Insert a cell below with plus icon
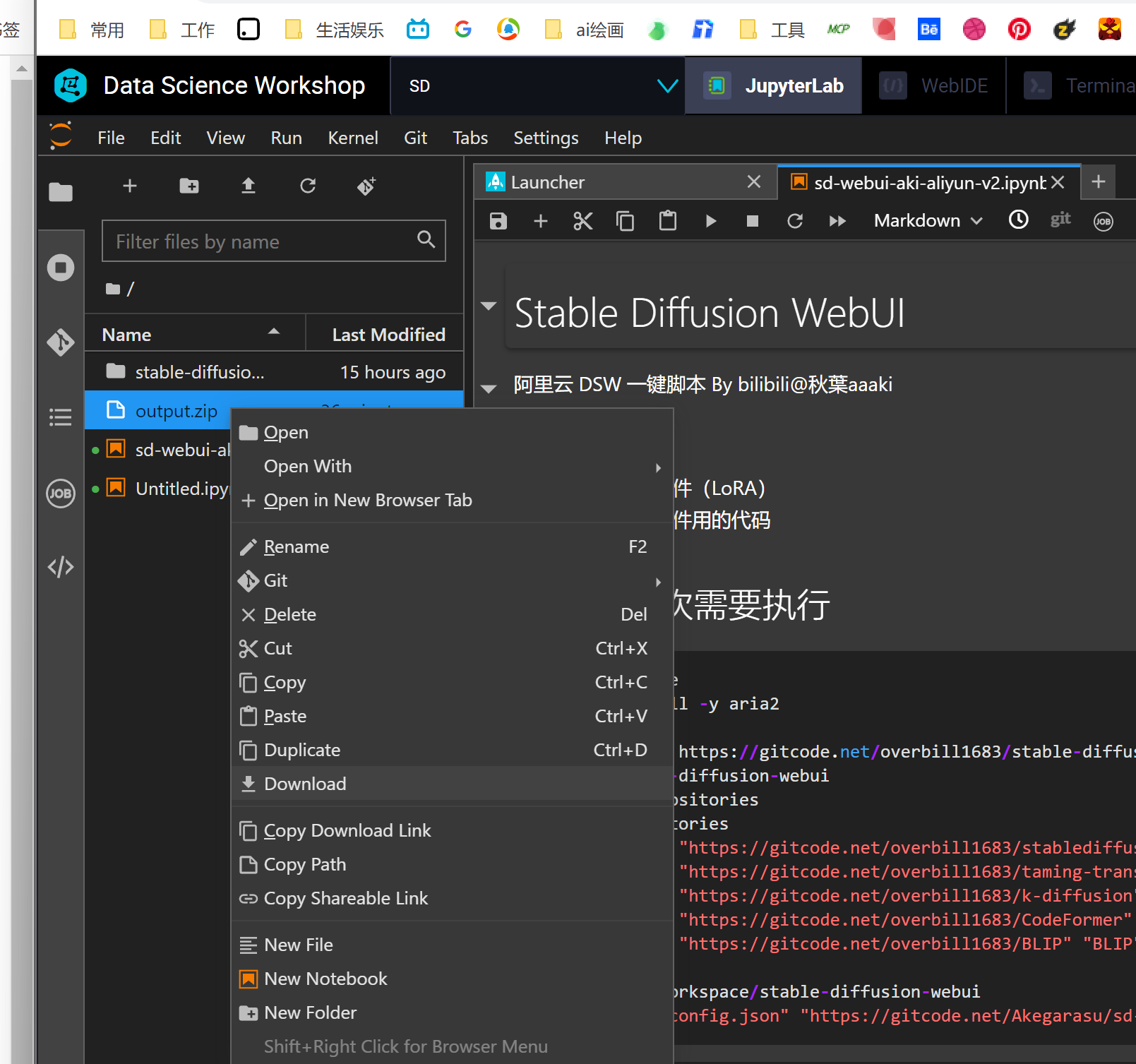 [x=541, y=221]
